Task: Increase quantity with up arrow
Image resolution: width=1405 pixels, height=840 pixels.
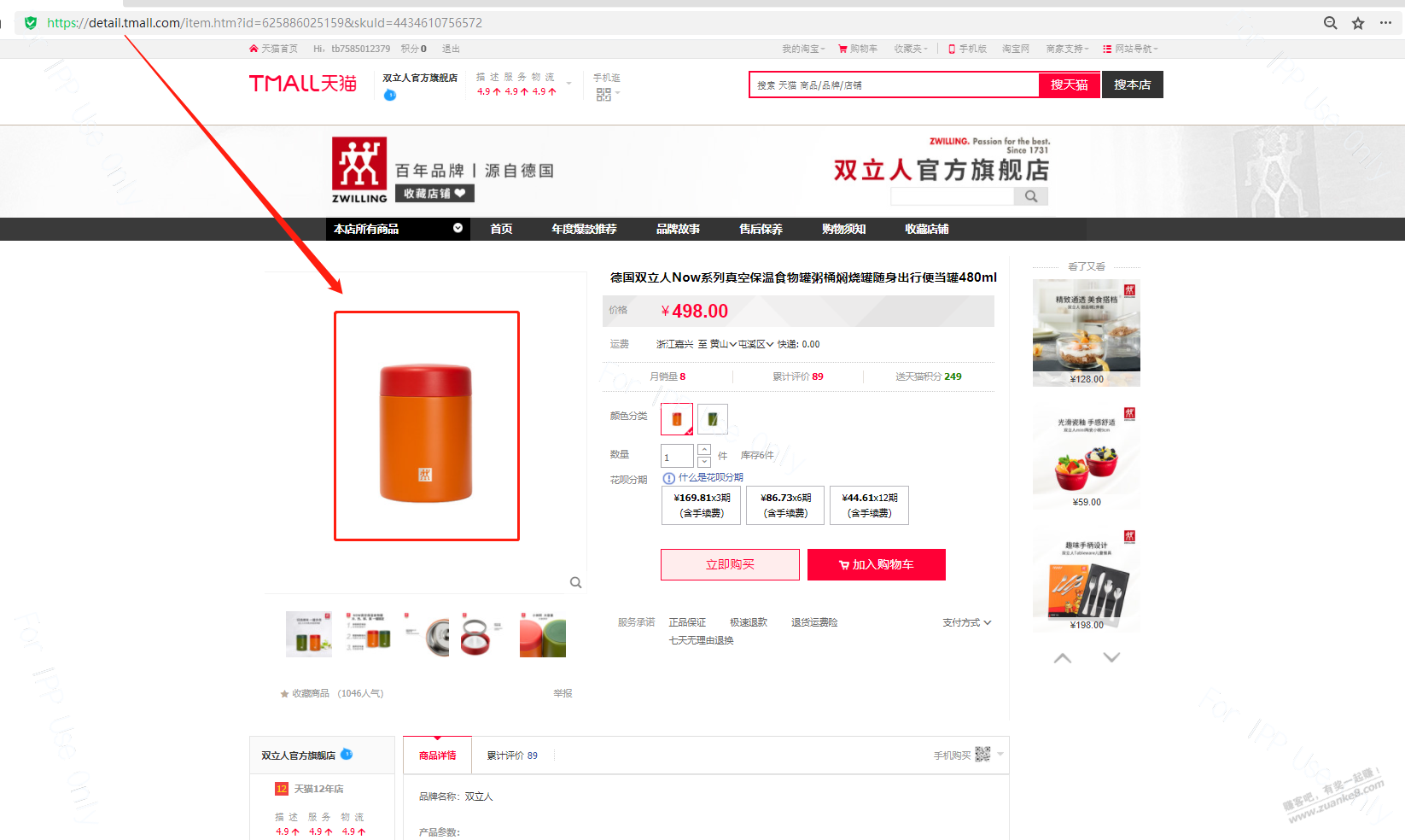Action: coord(704,450)
